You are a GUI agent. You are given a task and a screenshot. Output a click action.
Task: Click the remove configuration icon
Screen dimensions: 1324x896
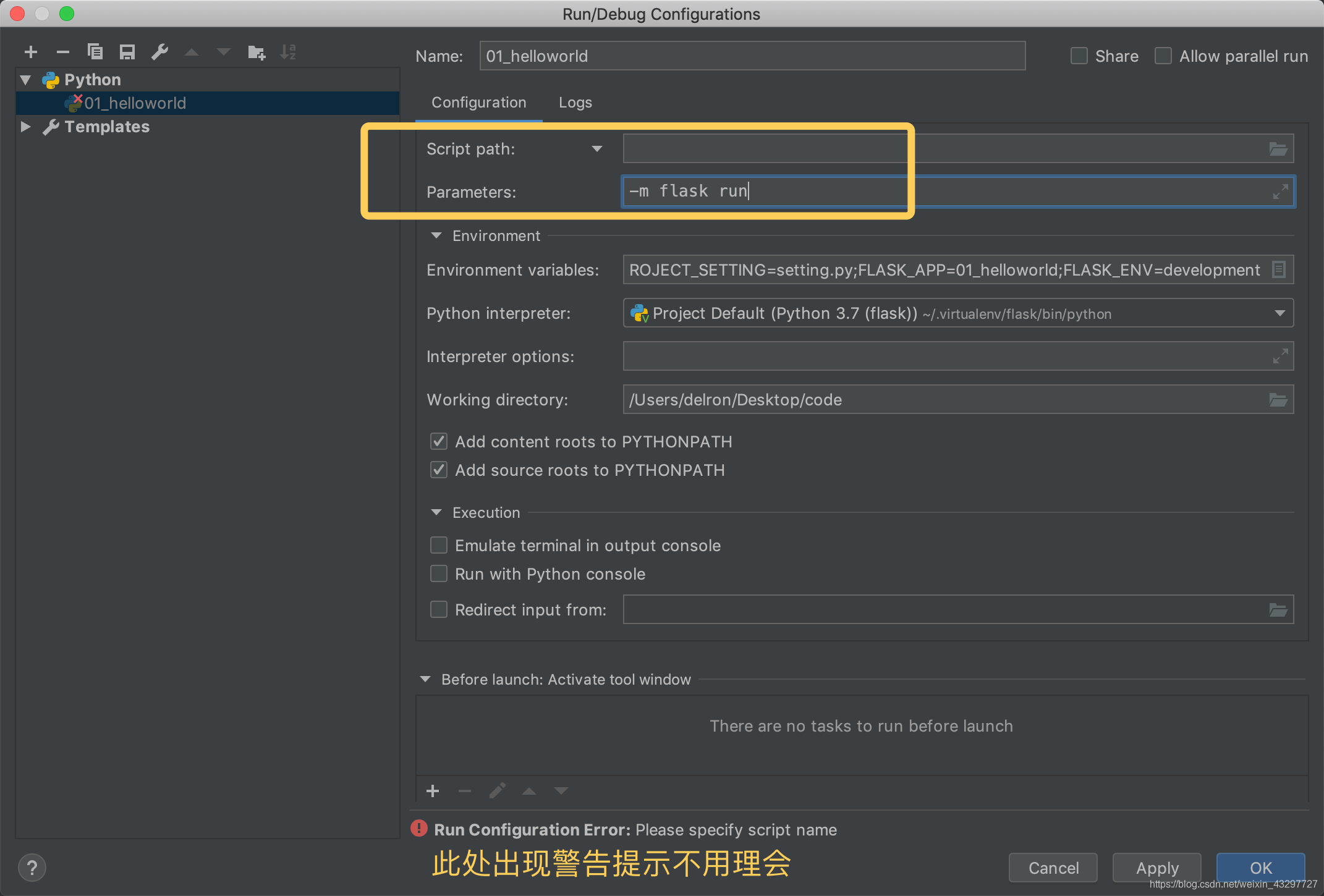[62, 51]
